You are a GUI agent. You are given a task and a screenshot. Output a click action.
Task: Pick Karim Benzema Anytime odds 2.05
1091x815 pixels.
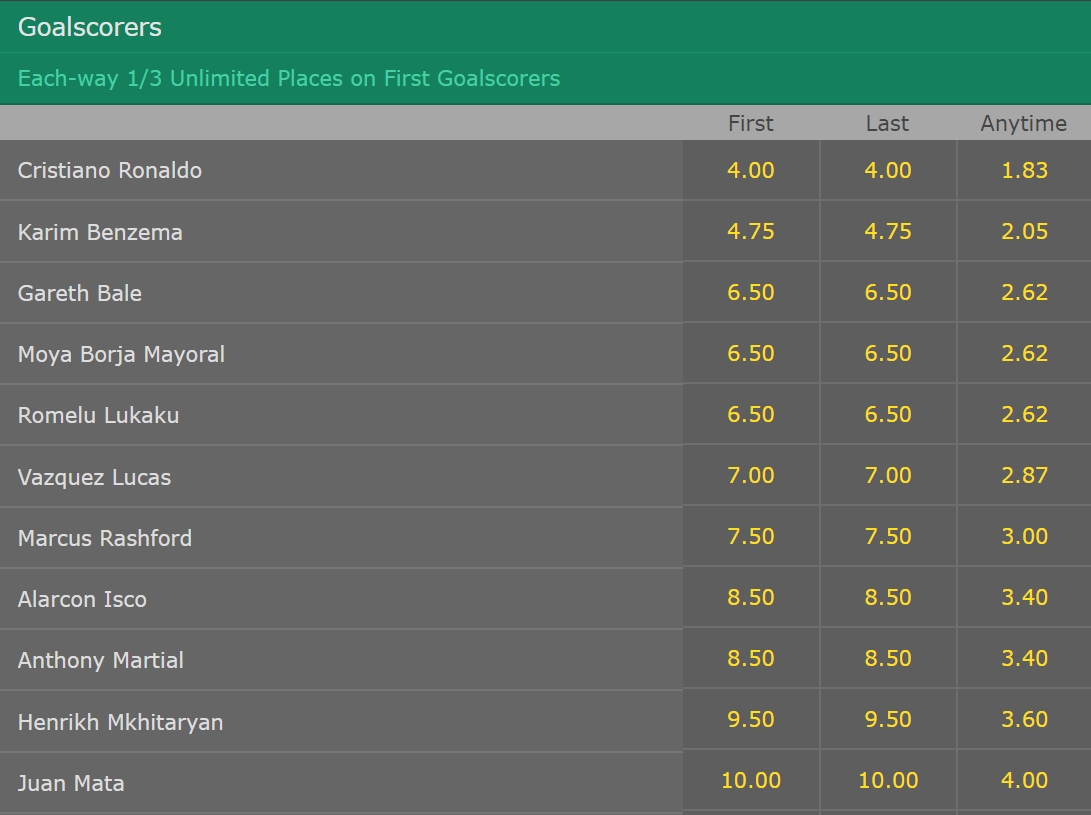pos(1024,231)
